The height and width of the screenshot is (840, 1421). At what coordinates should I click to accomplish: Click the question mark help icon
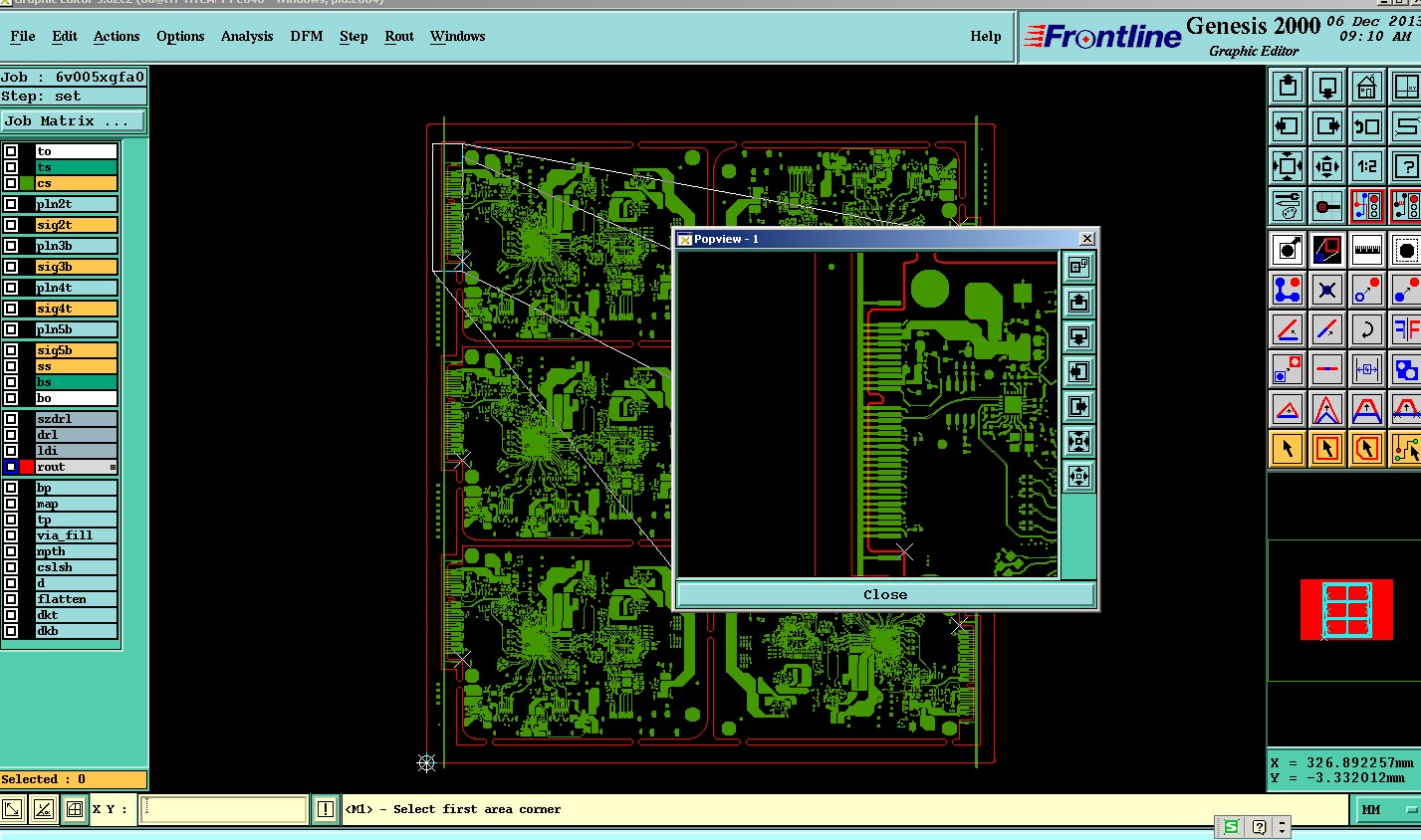point(1405,166)
